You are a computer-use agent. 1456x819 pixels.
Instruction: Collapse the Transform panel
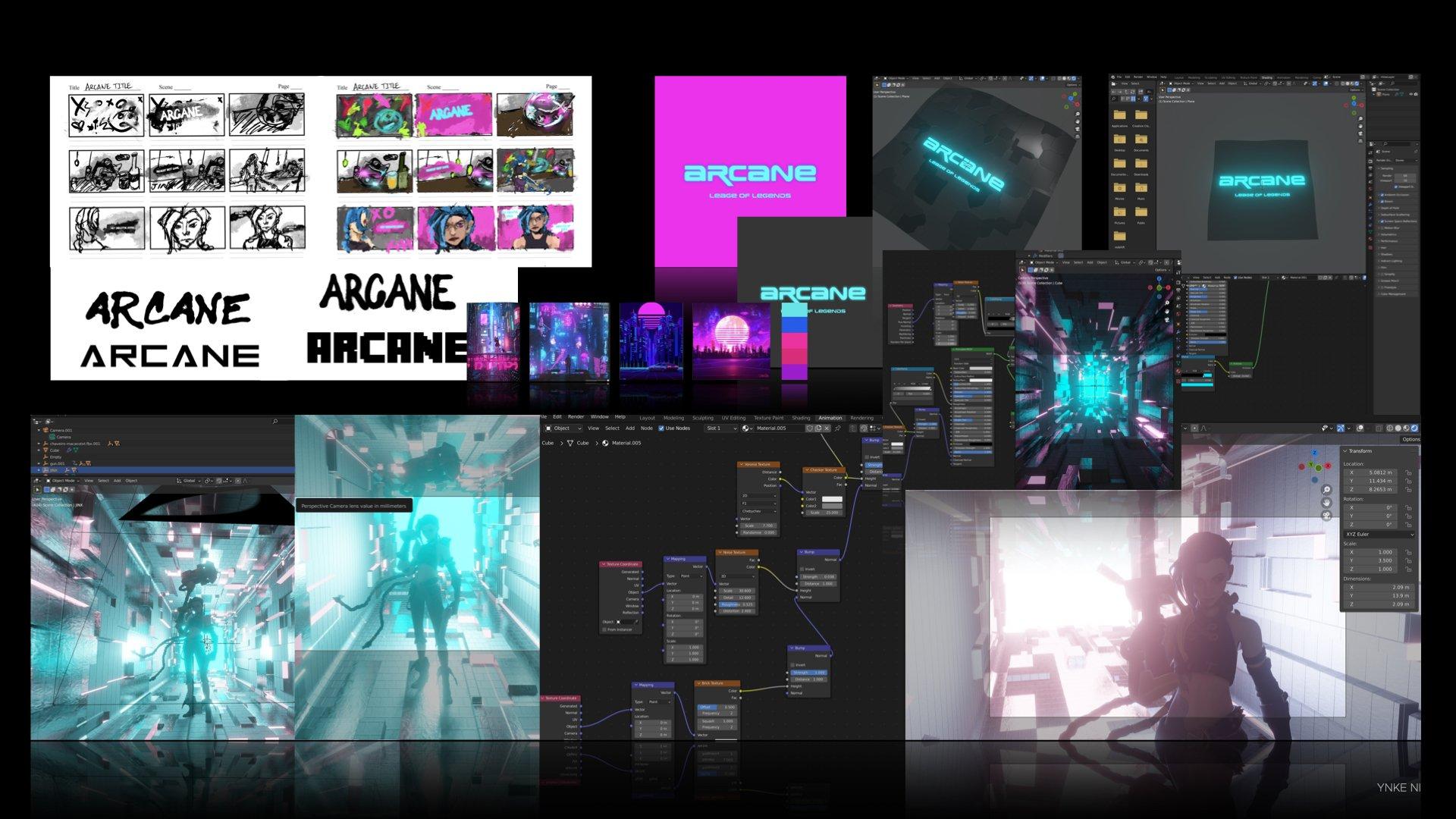point(1346,451)
